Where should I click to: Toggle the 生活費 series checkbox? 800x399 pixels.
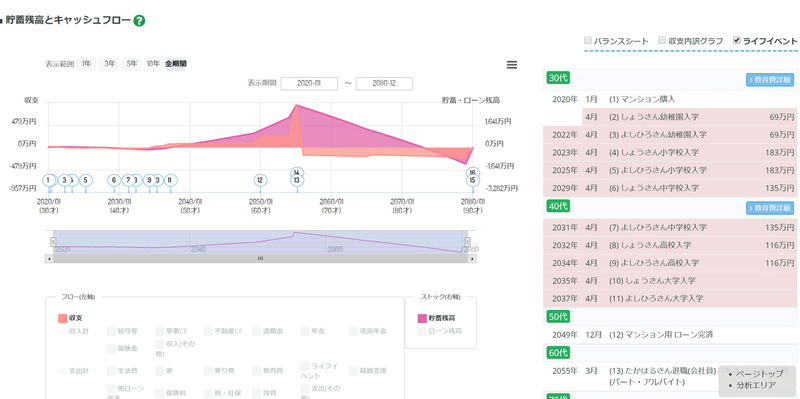(x=111, y=371)
